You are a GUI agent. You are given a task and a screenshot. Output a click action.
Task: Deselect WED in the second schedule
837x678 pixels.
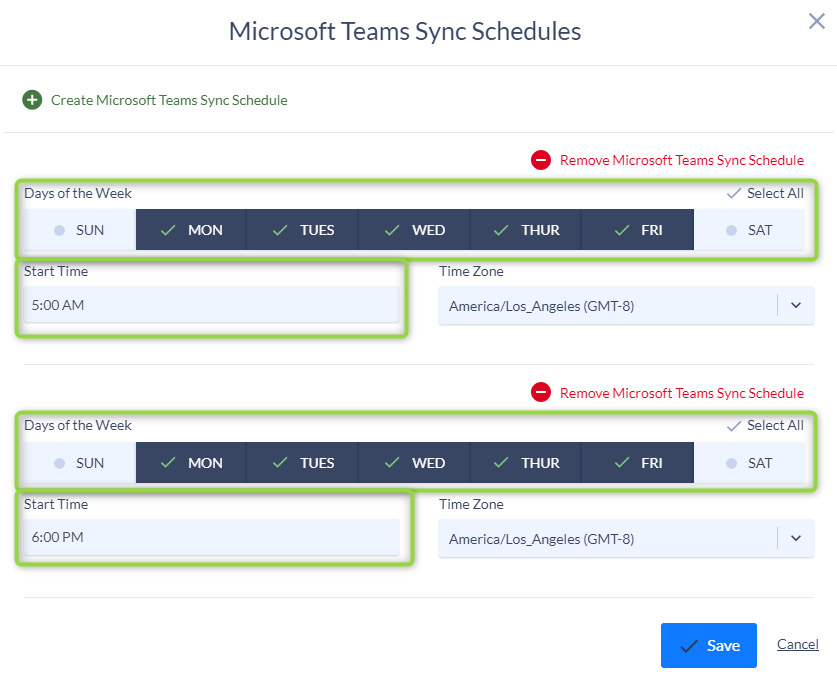click(414, 463)
